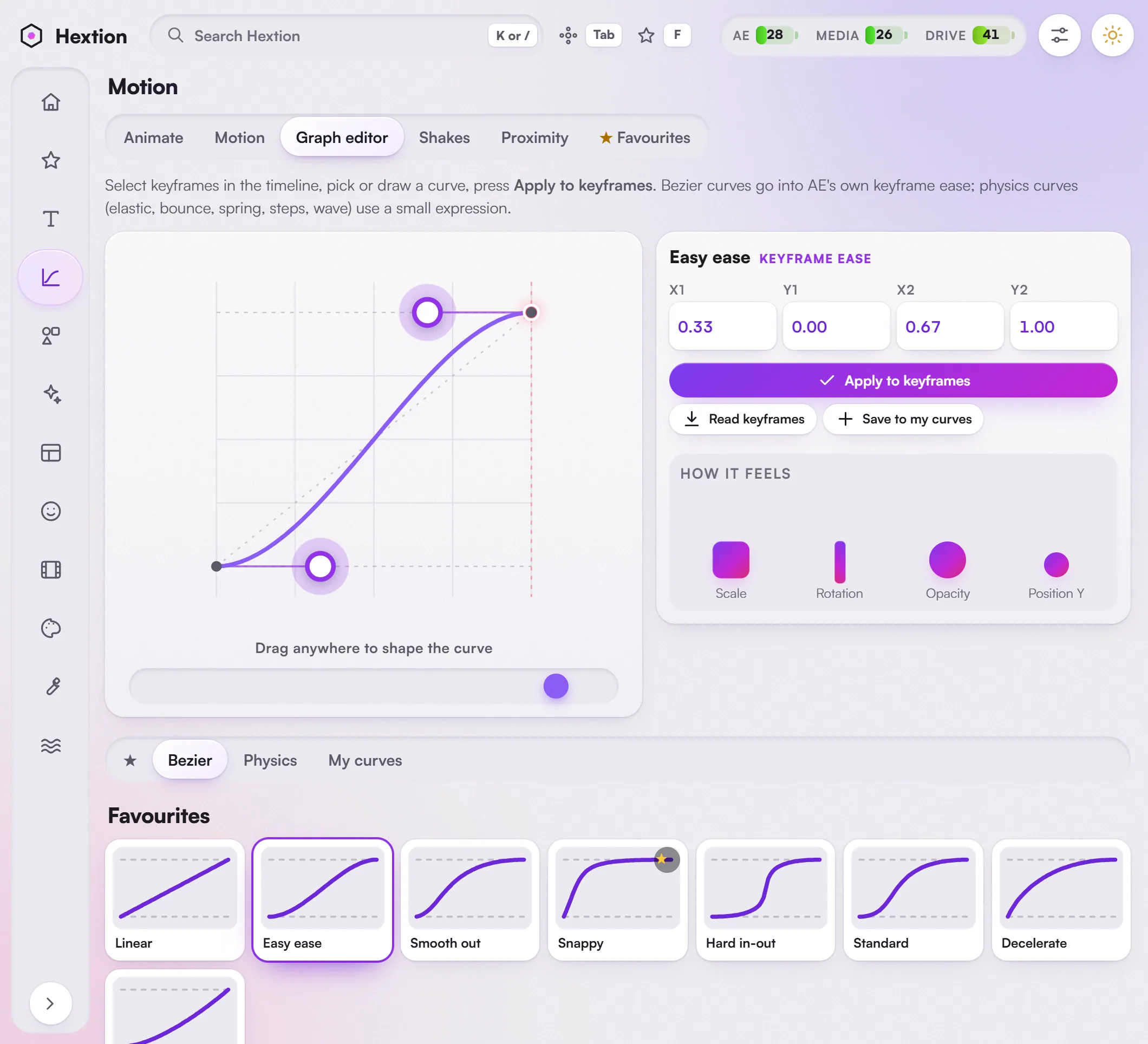Click the Scale preview square
The width and height of the screenshot is (1148, 1044).
730,560
